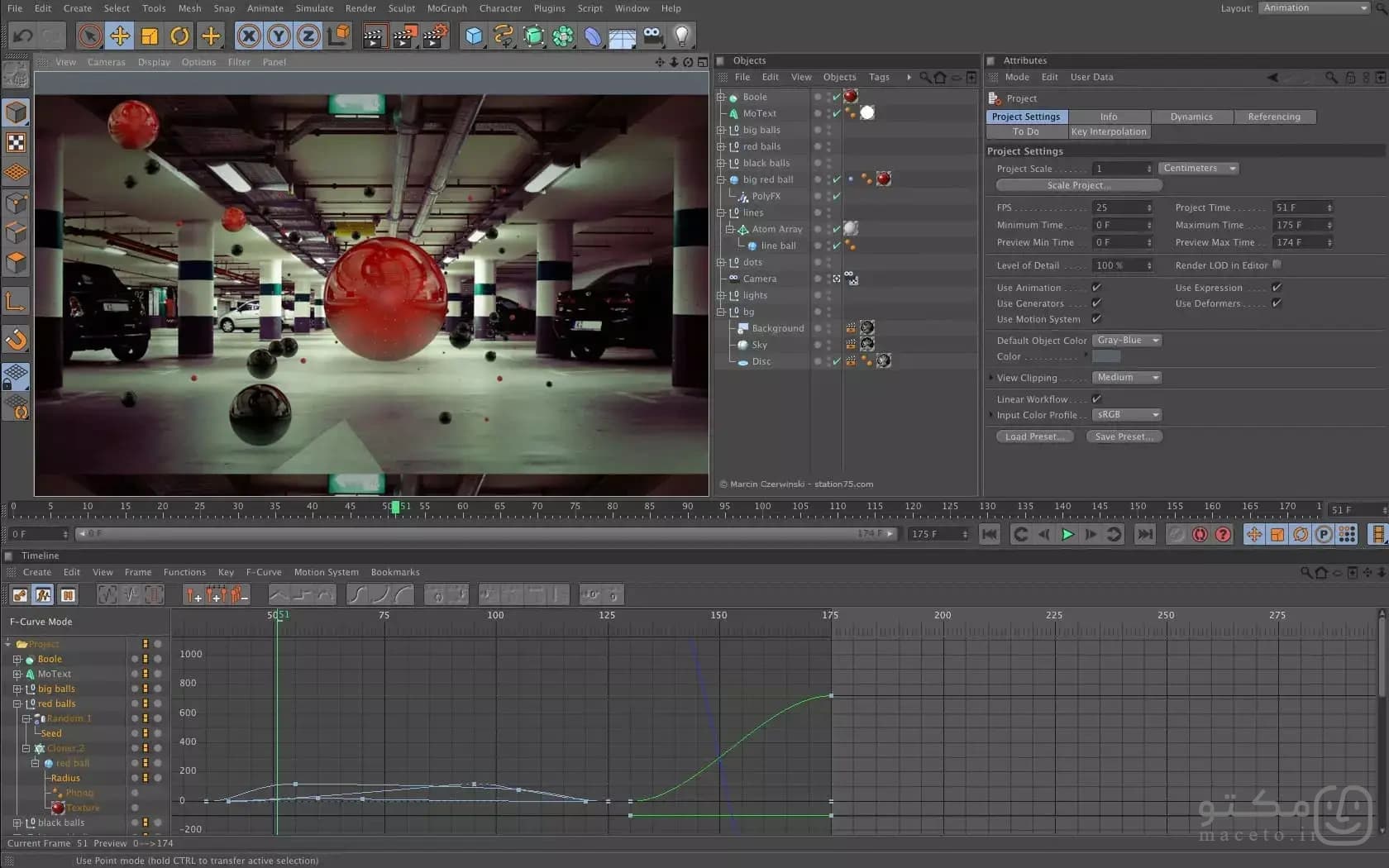Click the Load Preset button
Viewport: 1389px width, 868px height.
tap(1034, 436)
